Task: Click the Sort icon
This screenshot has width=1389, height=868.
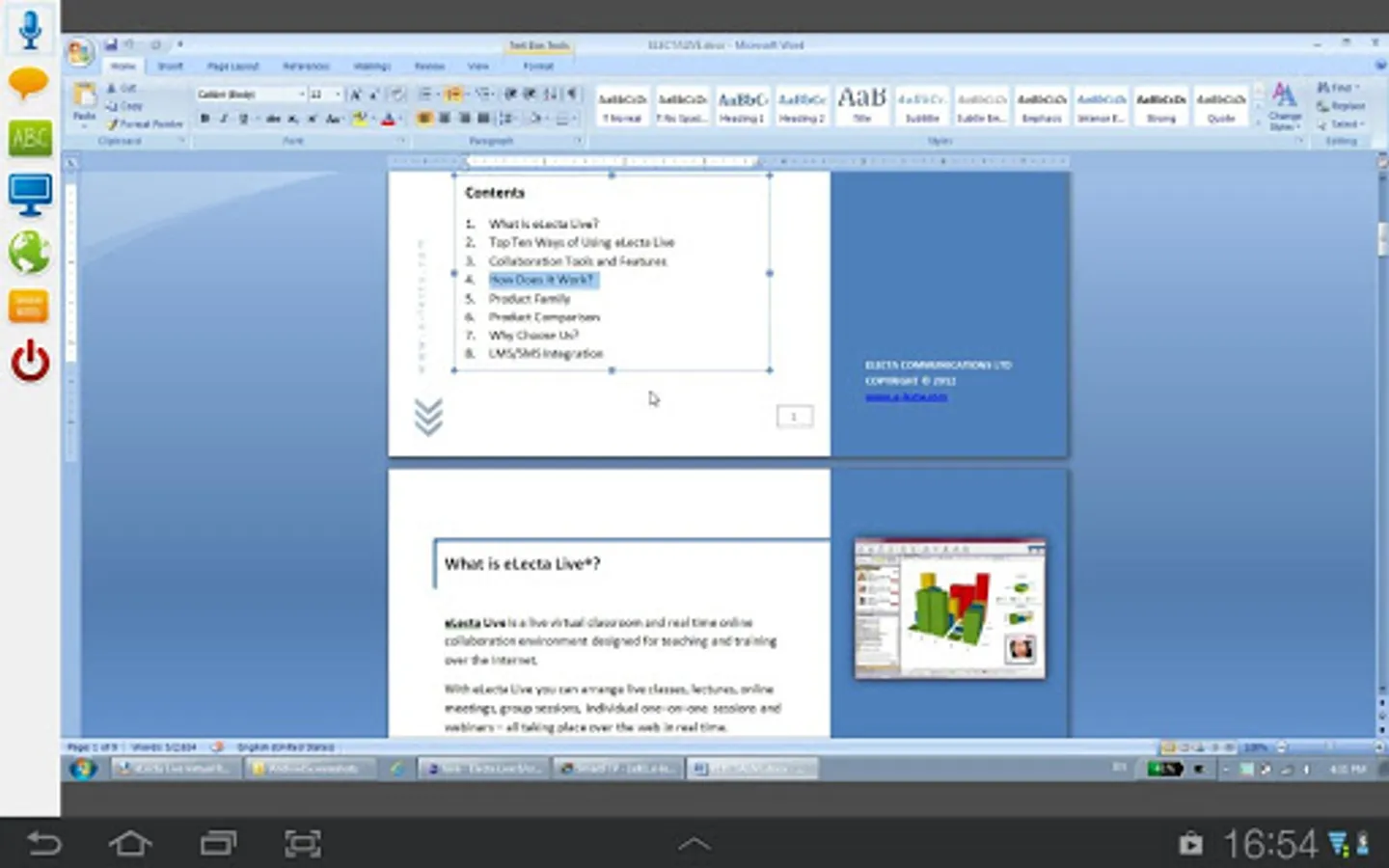Action: (x=551, y=94)
